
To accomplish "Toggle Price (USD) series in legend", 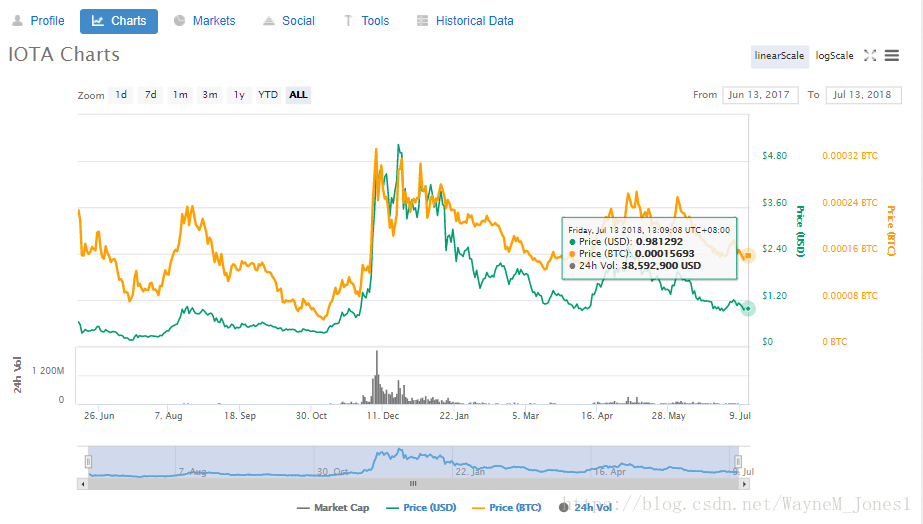I will (421, 508).
